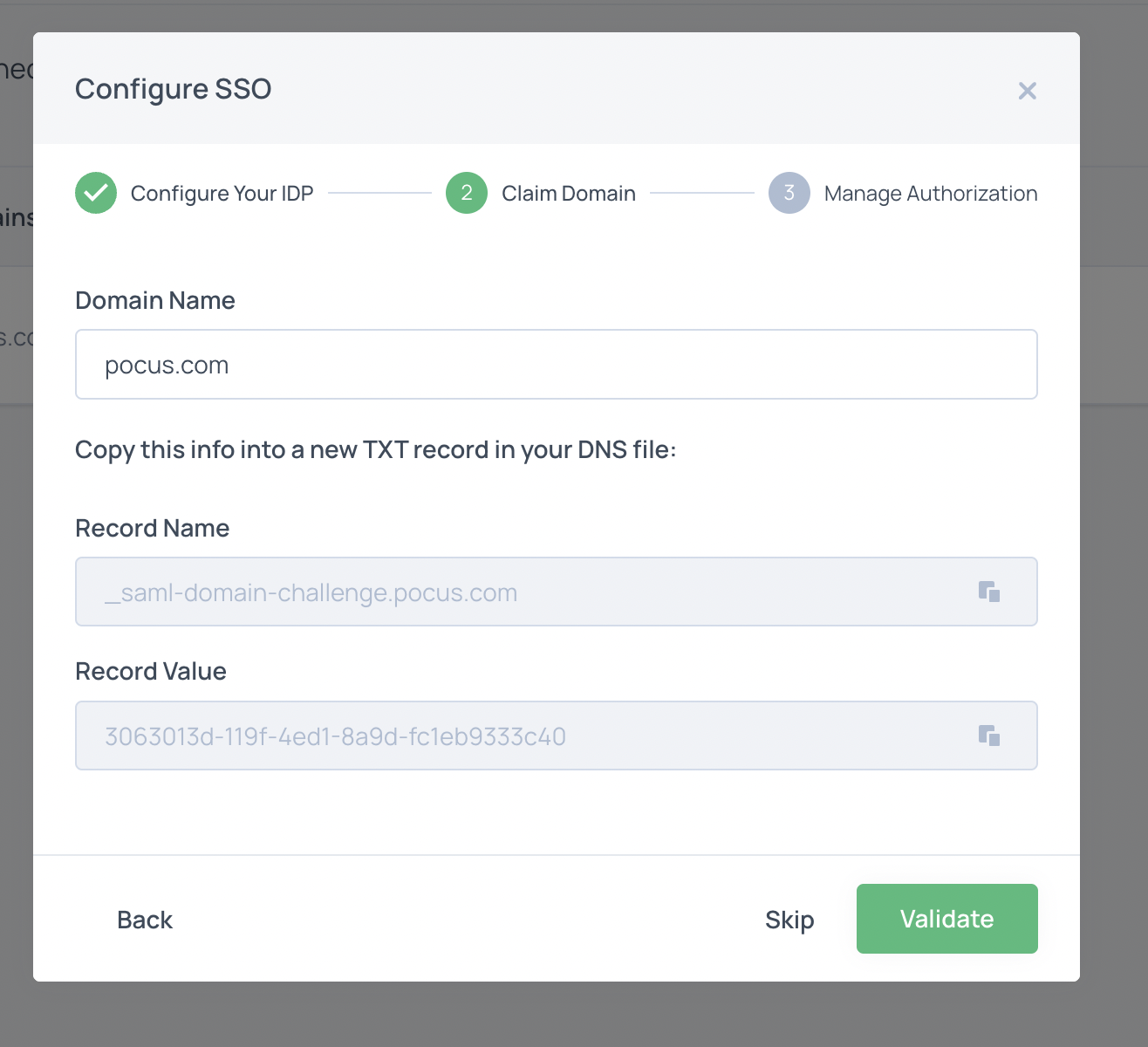Viewport: 1148px width, 1047px height.
Task: Skip the domain claim step
Action: coord(789,920)
